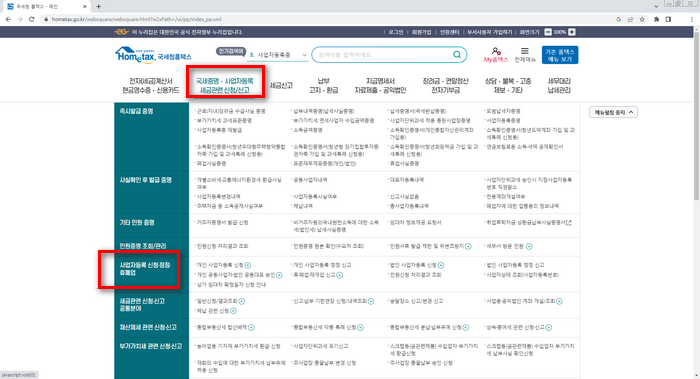The image size is (700, 379).
Task: Expand plus icon beside 법인 사업자등록 신청
Action: 441,265
